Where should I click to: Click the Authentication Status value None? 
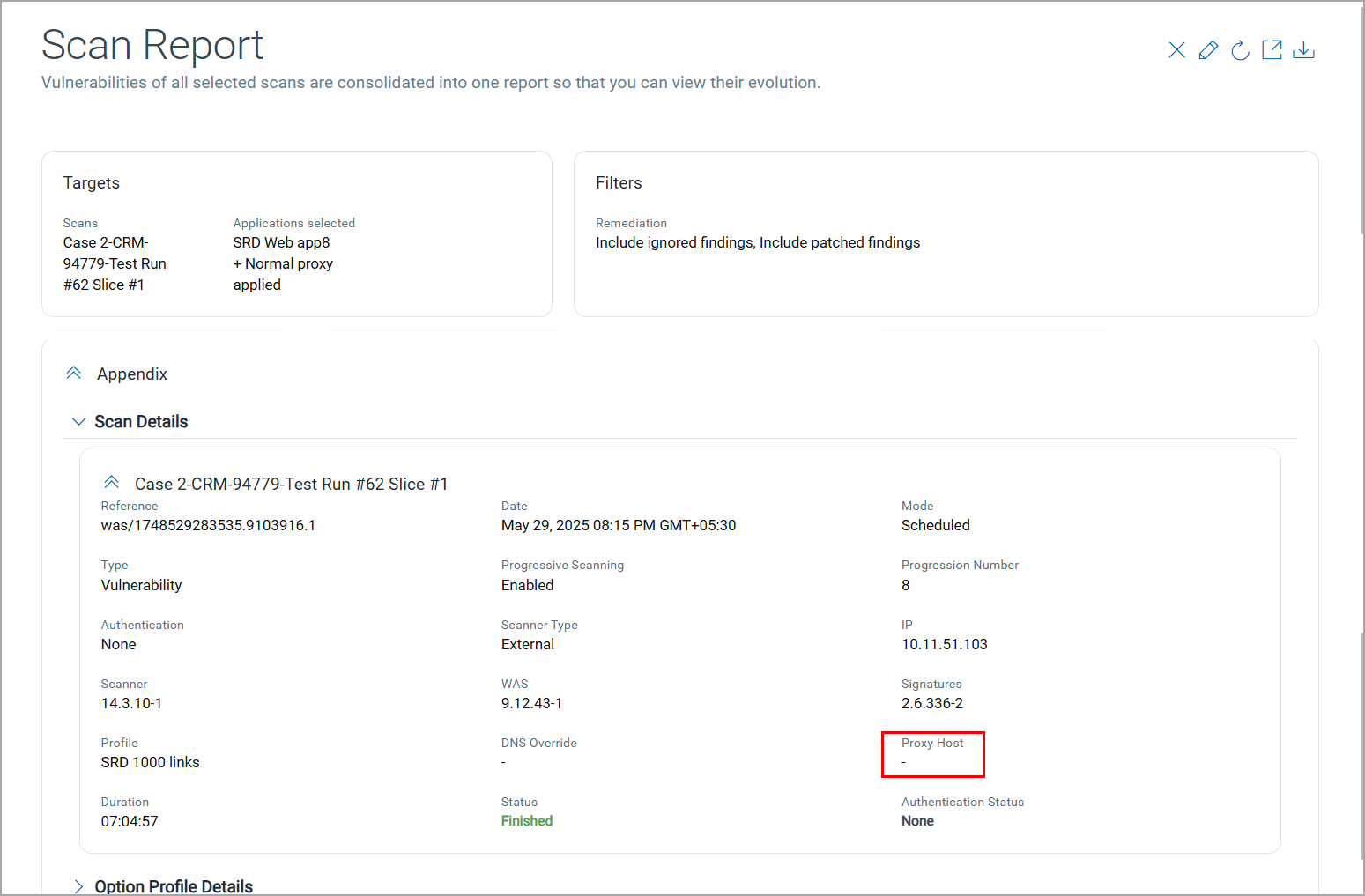tap(917, 821)
